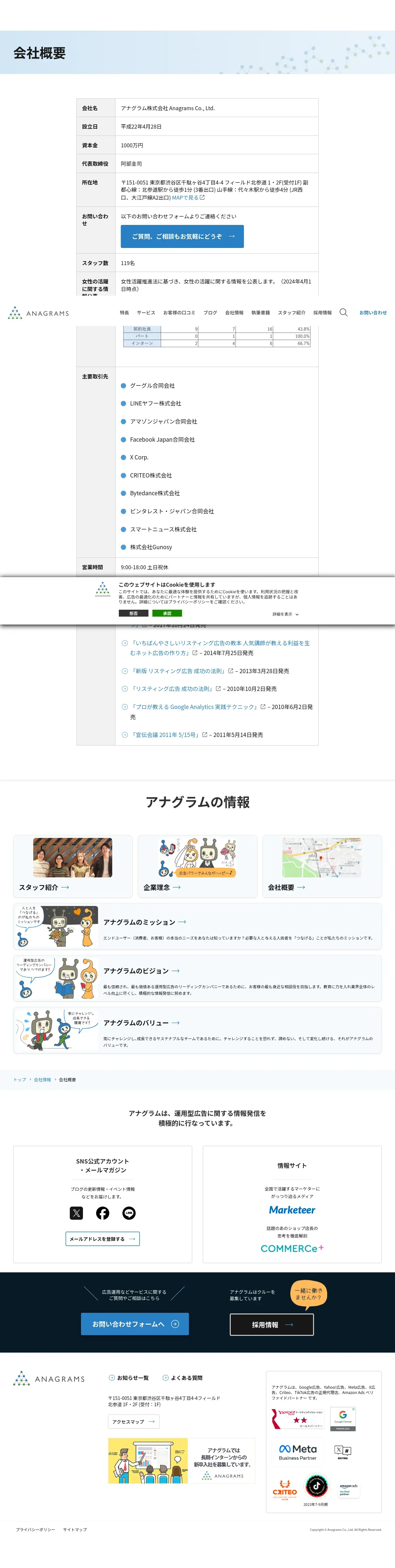Open ブログ in the header menu
The width and height of the screenshot is (395, 1568).
pos(210,312)
